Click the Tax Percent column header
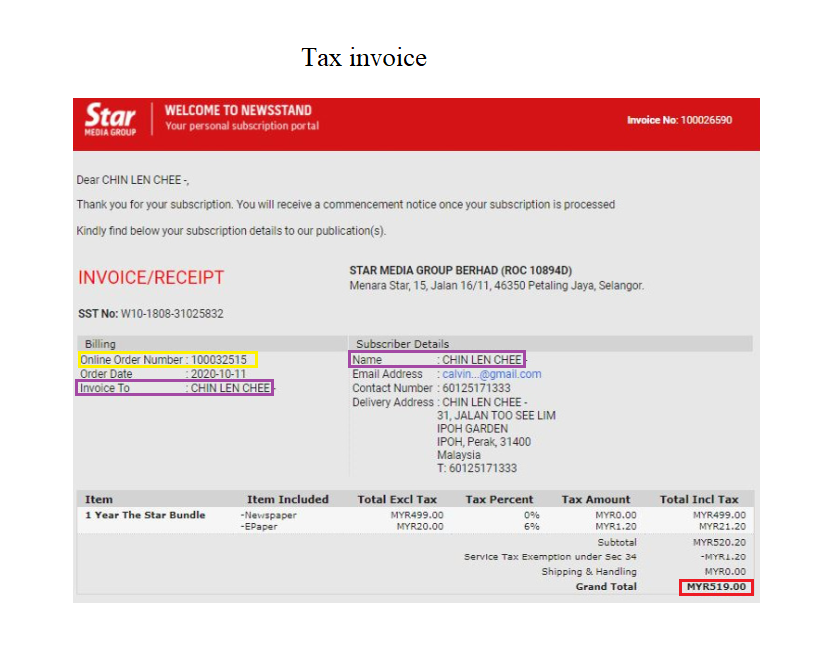 (x=499, y=500)
